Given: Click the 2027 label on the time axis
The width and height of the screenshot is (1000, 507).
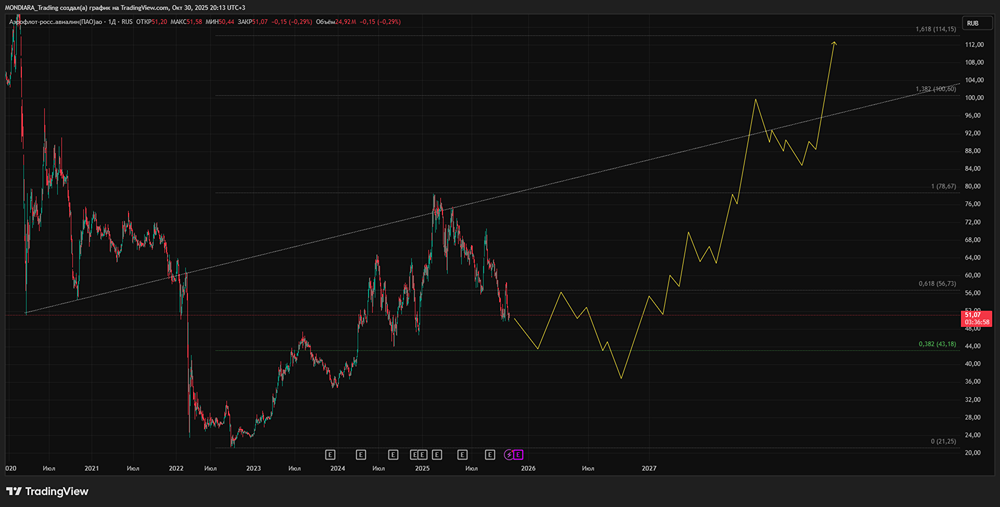Looking at the screenshot, I should point(649,468).
